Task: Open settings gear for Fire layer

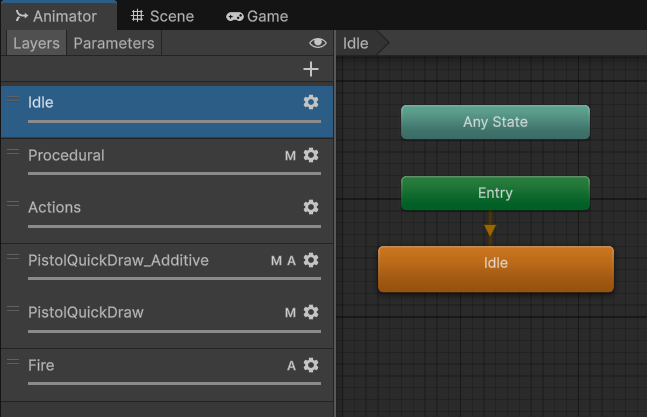Action: pos(311,365)
